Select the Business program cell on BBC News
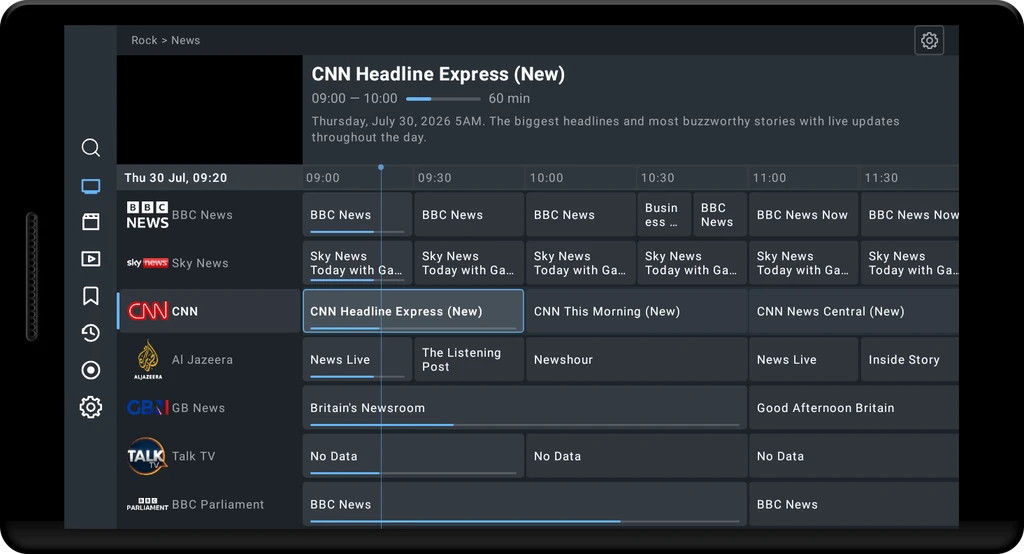Image resolution: width=1024 pixels, height=554 pixels. pos(664,214)
